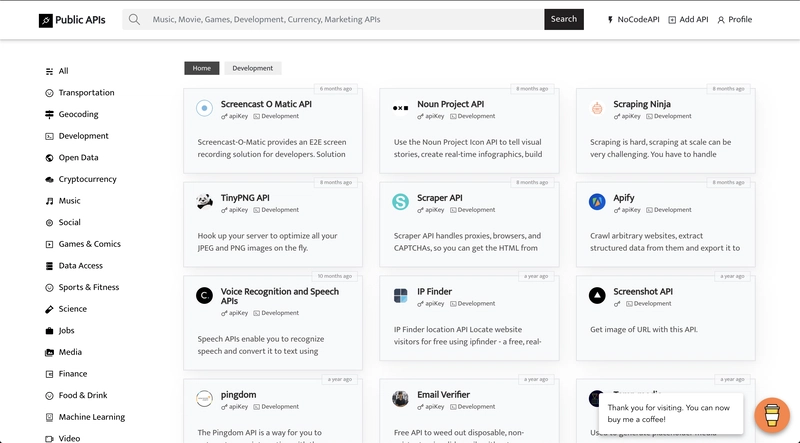
Task: Click the Science category icon
Action: [x=49, y=309]
